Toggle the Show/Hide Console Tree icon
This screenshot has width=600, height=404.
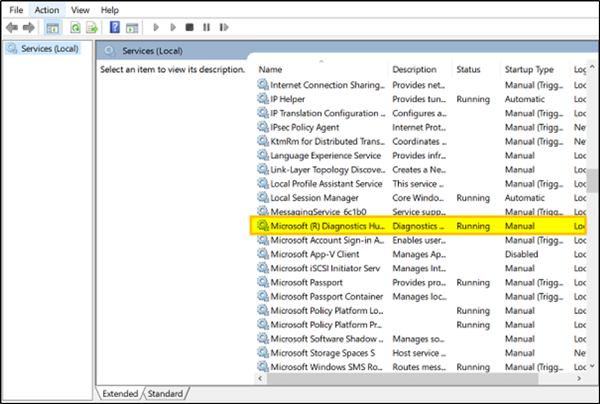(x=52, y=28)
